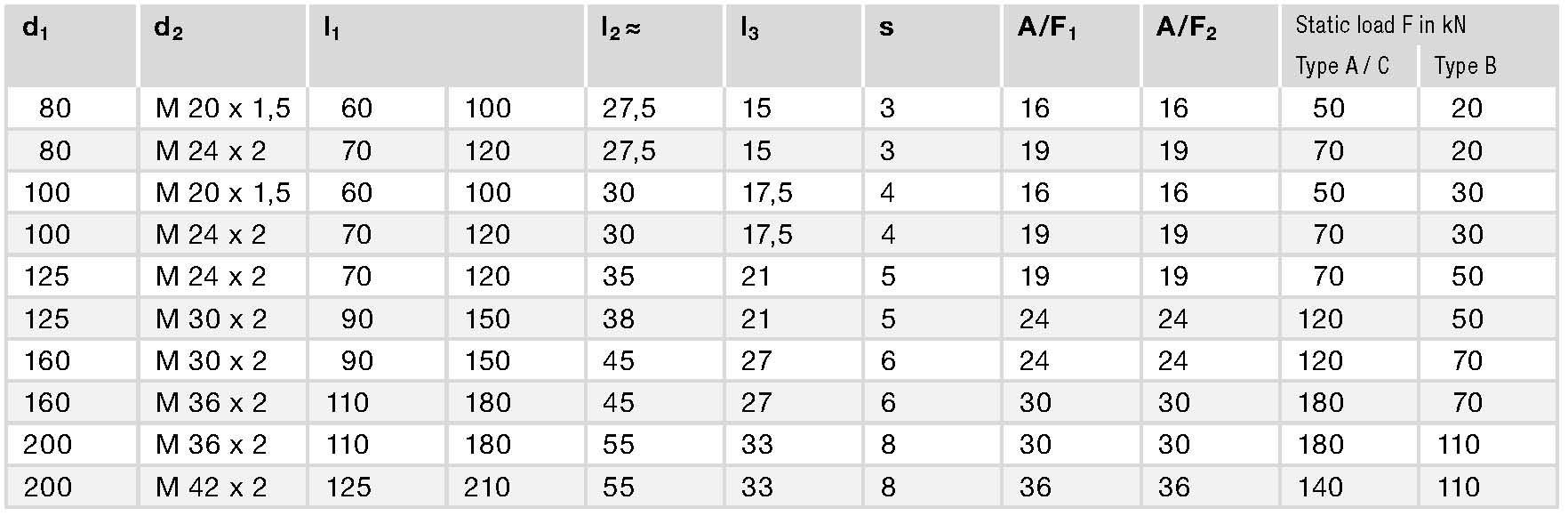
Task: Click the M 42 x 2 cell
Action: (x=212, y=487)
